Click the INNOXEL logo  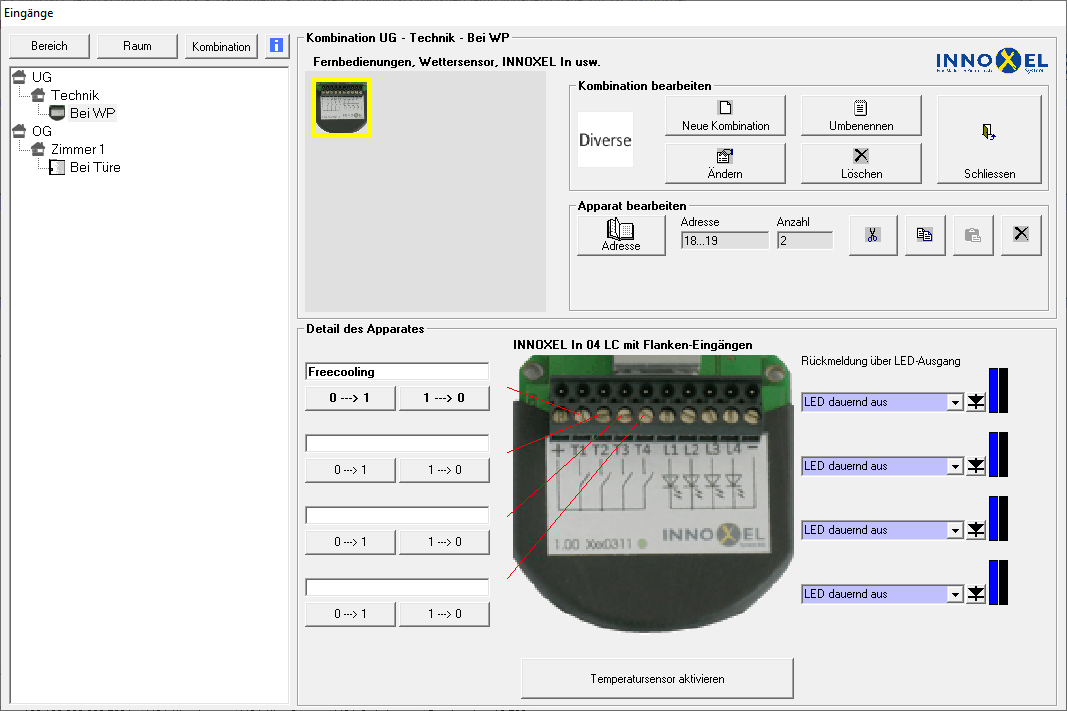991,61
